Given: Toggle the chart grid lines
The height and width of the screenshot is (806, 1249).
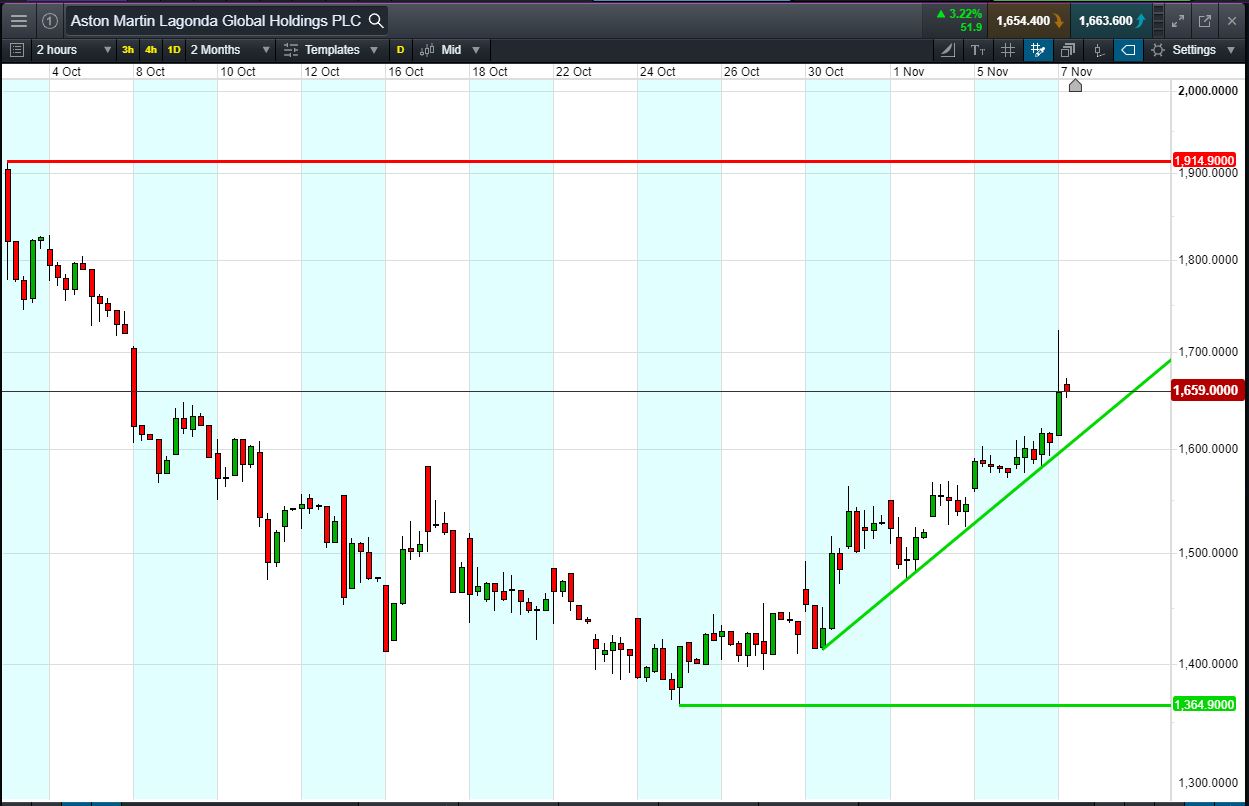Looking at the screenshot, I should coord(1007,49).
